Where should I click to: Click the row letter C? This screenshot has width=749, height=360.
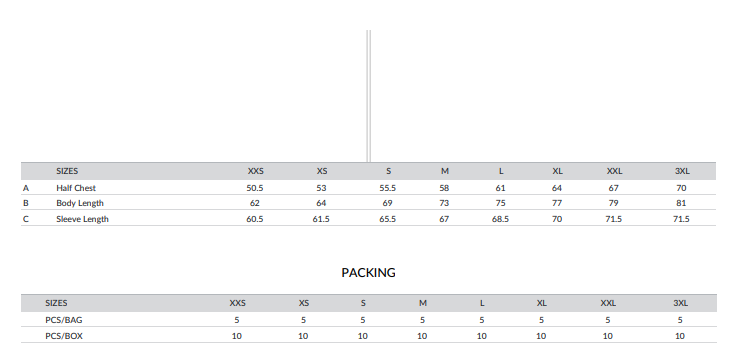pyautogui.click(x=26, y=219)
